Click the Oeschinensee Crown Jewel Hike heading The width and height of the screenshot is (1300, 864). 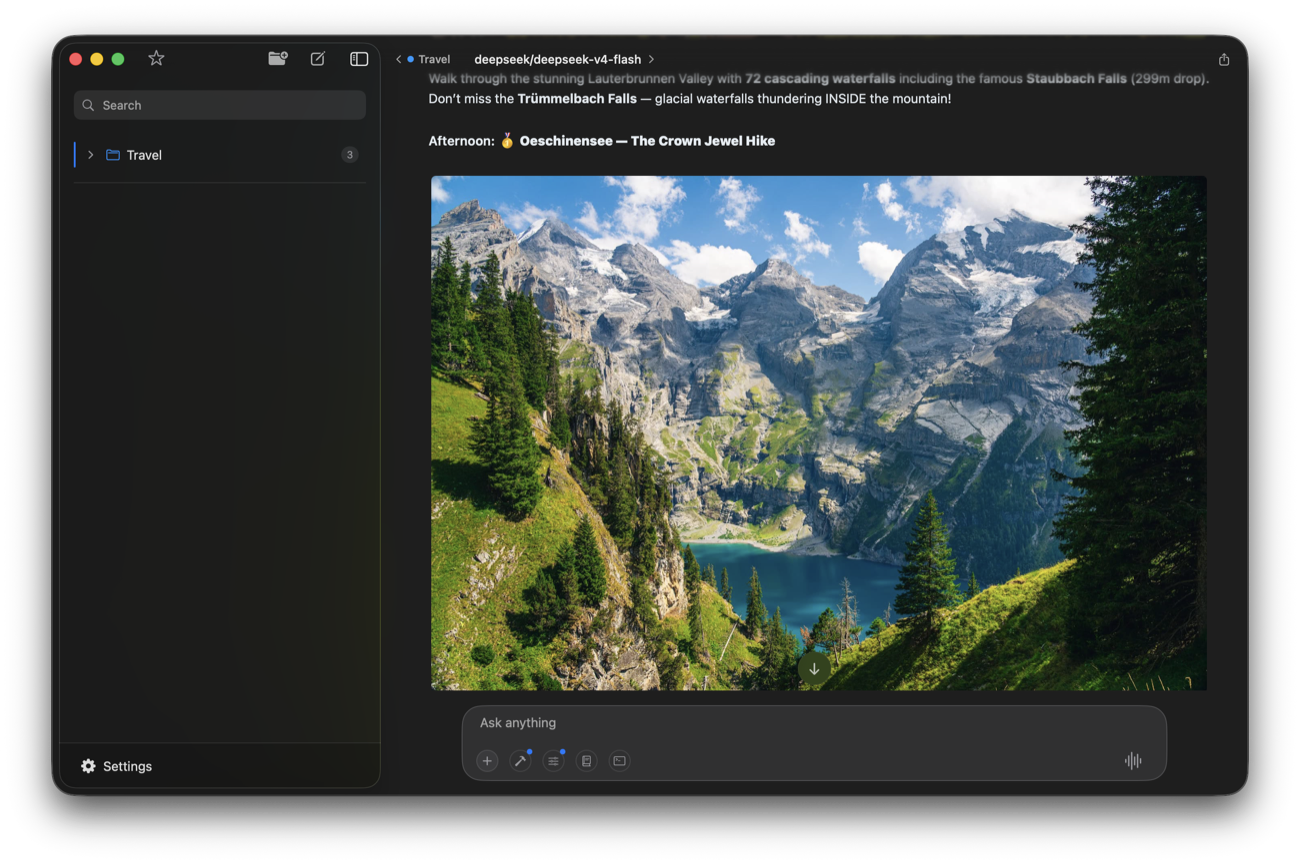(647, 141)
